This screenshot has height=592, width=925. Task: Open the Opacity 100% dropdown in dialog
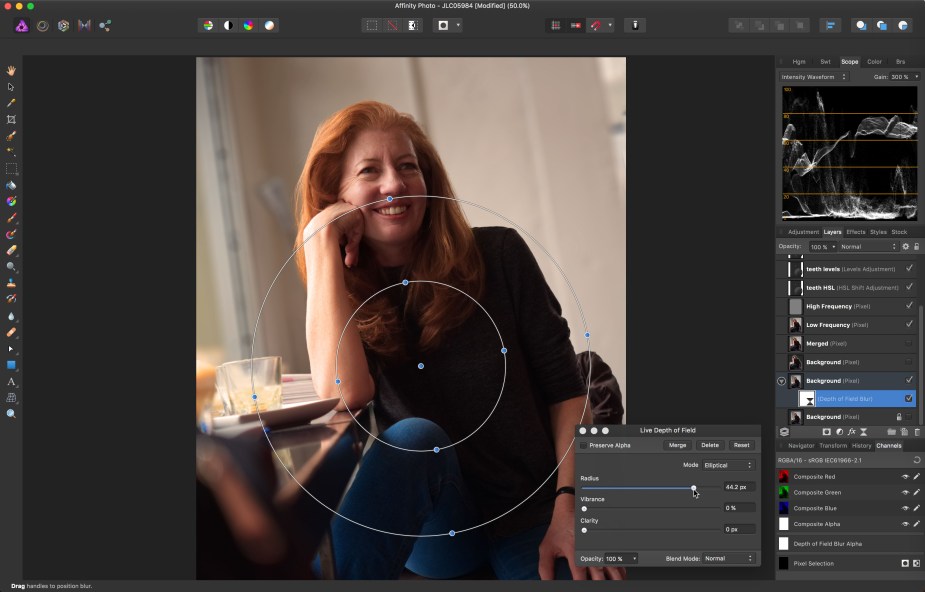point(621,558)
